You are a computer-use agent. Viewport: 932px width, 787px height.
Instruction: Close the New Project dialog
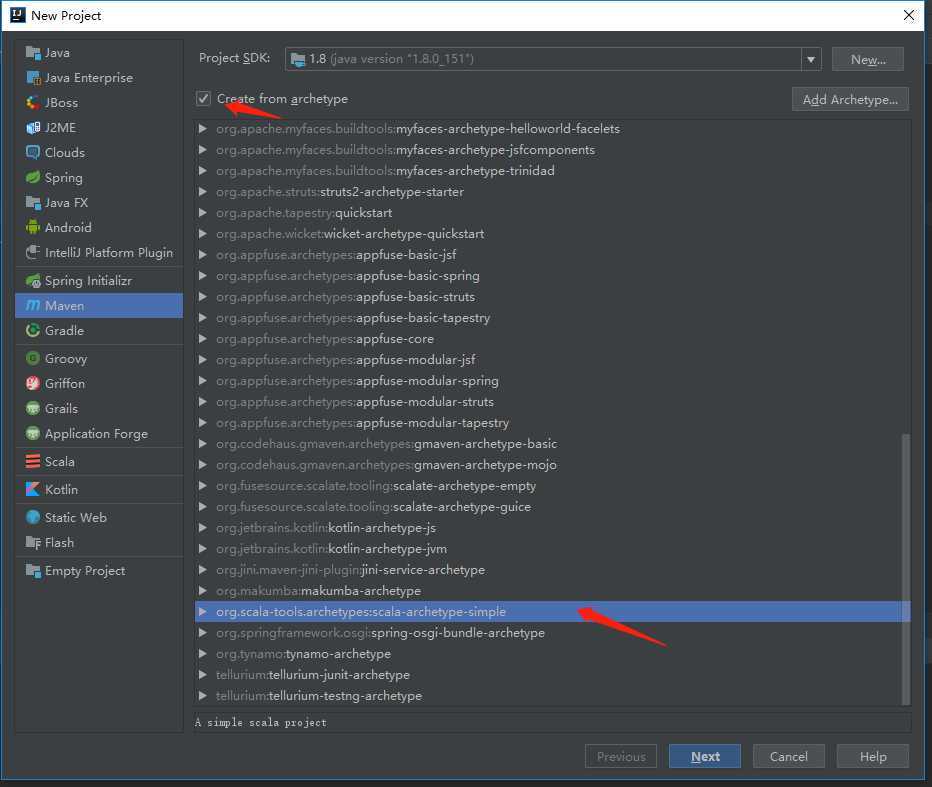pyautogui.click(x=909, y=15)
